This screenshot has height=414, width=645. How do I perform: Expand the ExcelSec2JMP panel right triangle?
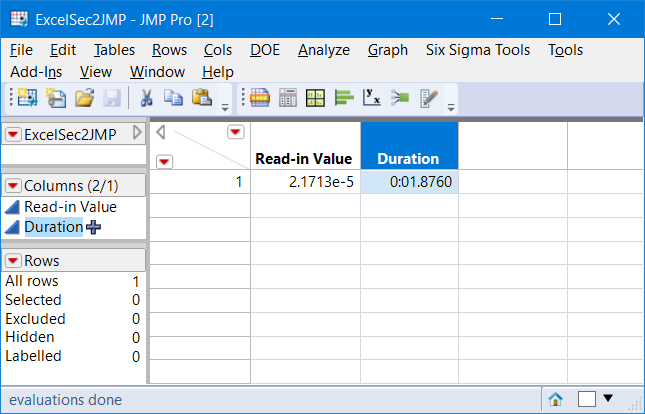tap(137, 133)
